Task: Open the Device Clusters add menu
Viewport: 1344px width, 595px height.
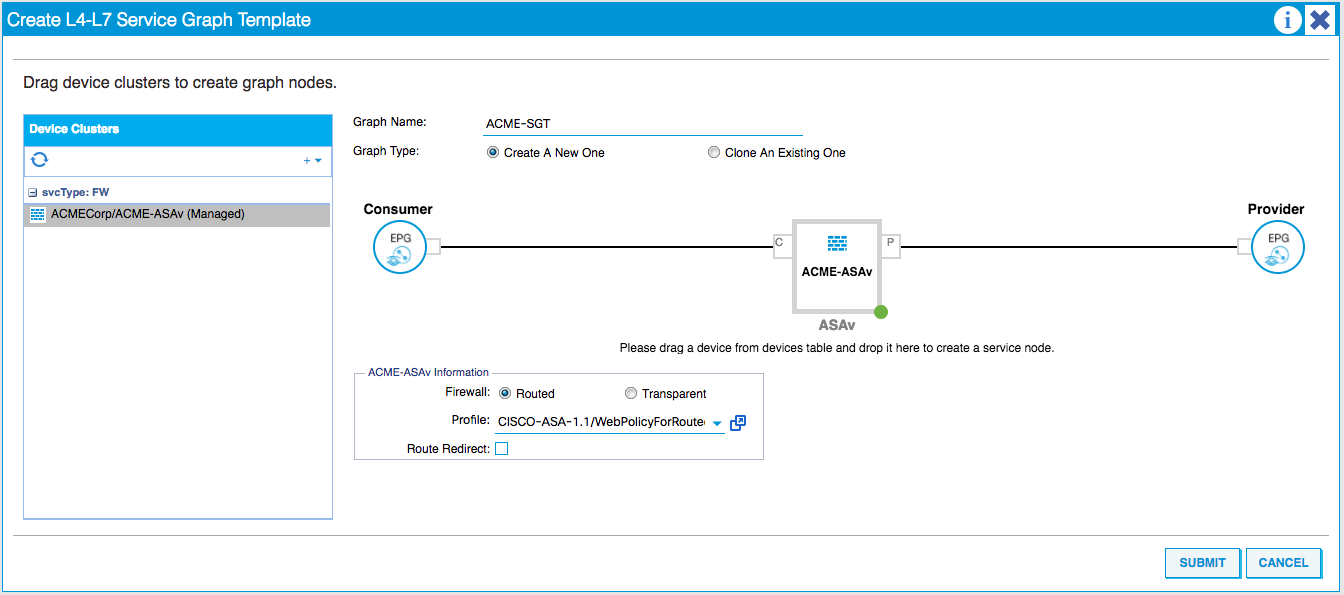Action: [313, 161]
